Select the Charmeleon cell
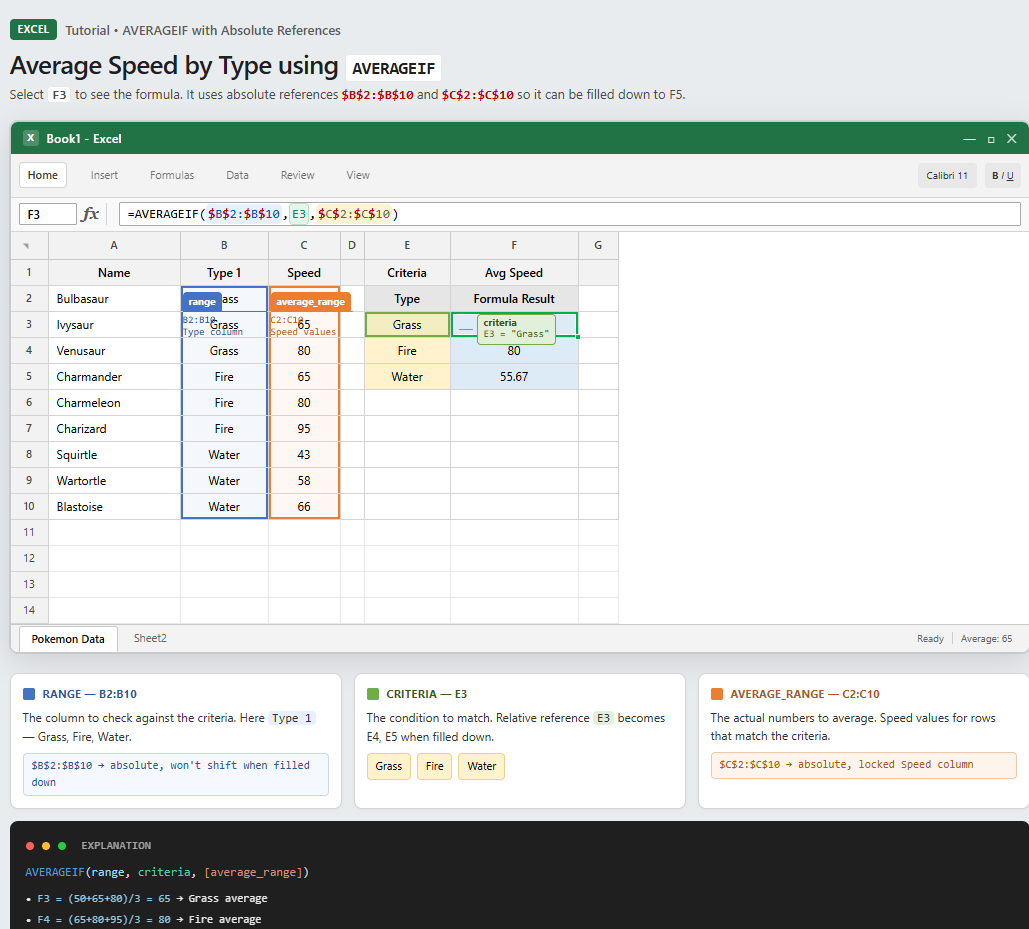Viewport: 1029px width, 929px height. (x=114, y=403)
